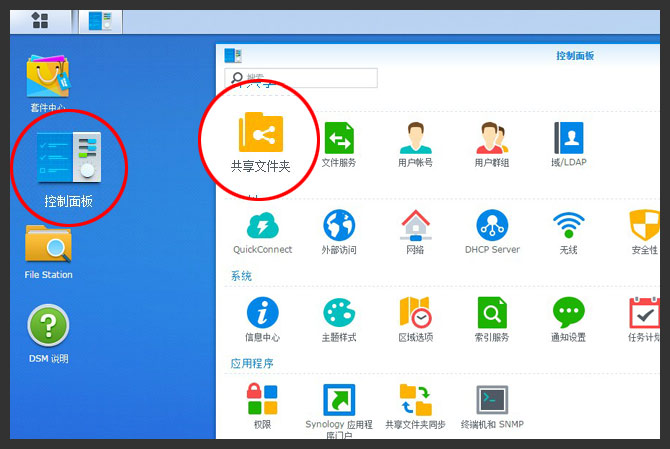Screen dimensions: 670x449
Task: Open 用户群组 user groups
Action: point(492,144)
